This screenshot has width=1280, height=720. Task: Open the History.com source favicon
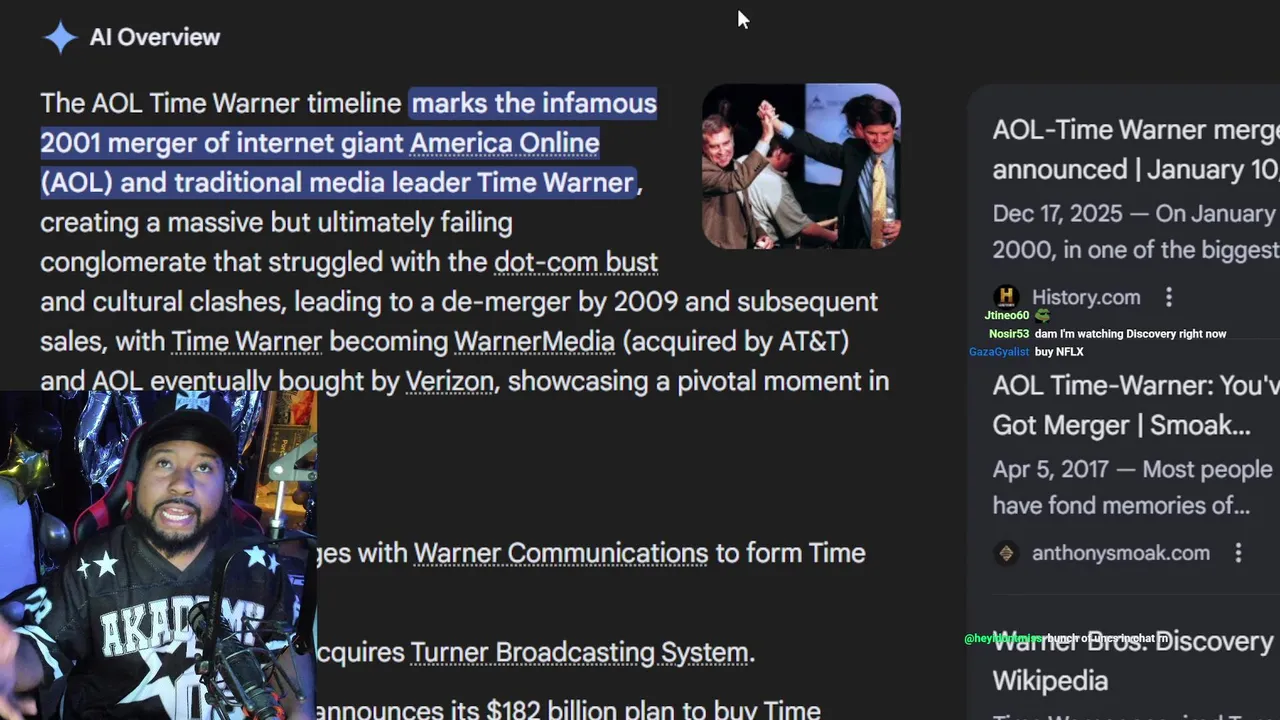point(1006,297)
